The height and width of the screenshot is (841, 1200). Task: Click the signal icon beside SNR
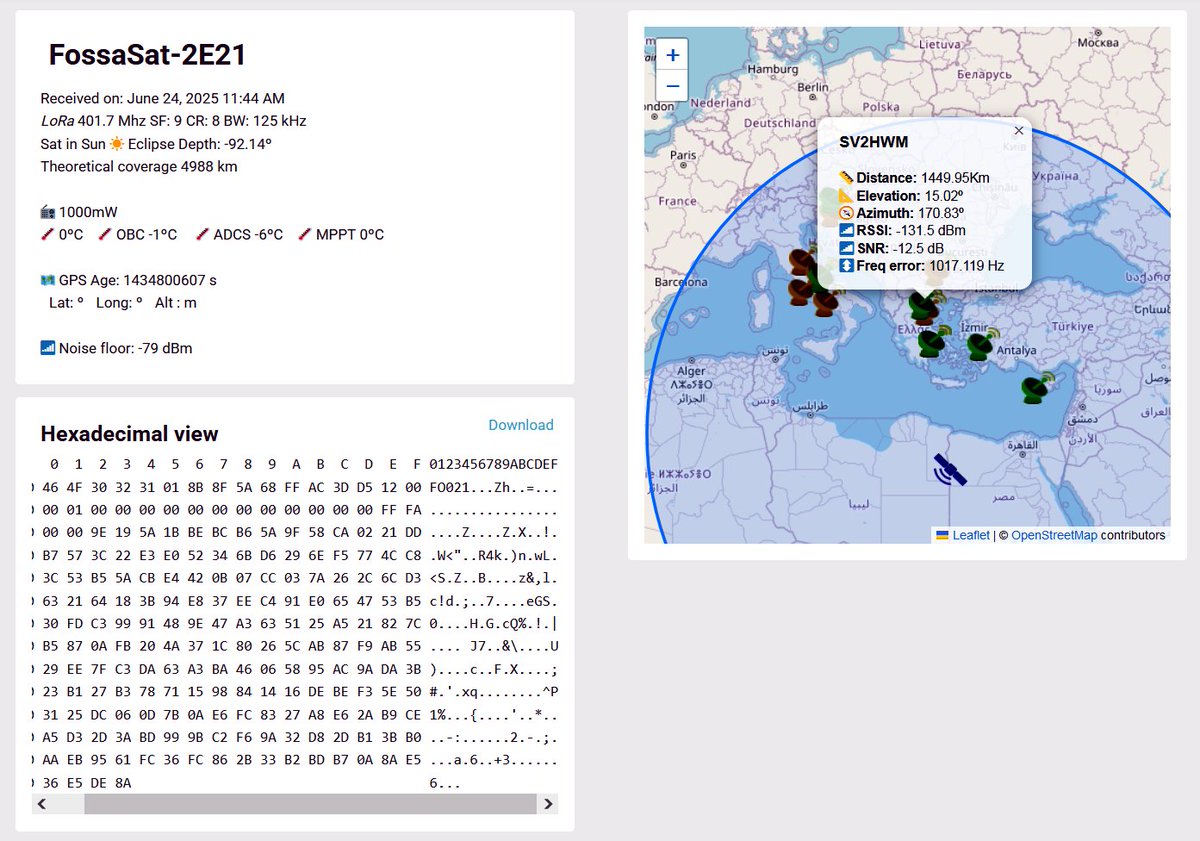[846, 249]
